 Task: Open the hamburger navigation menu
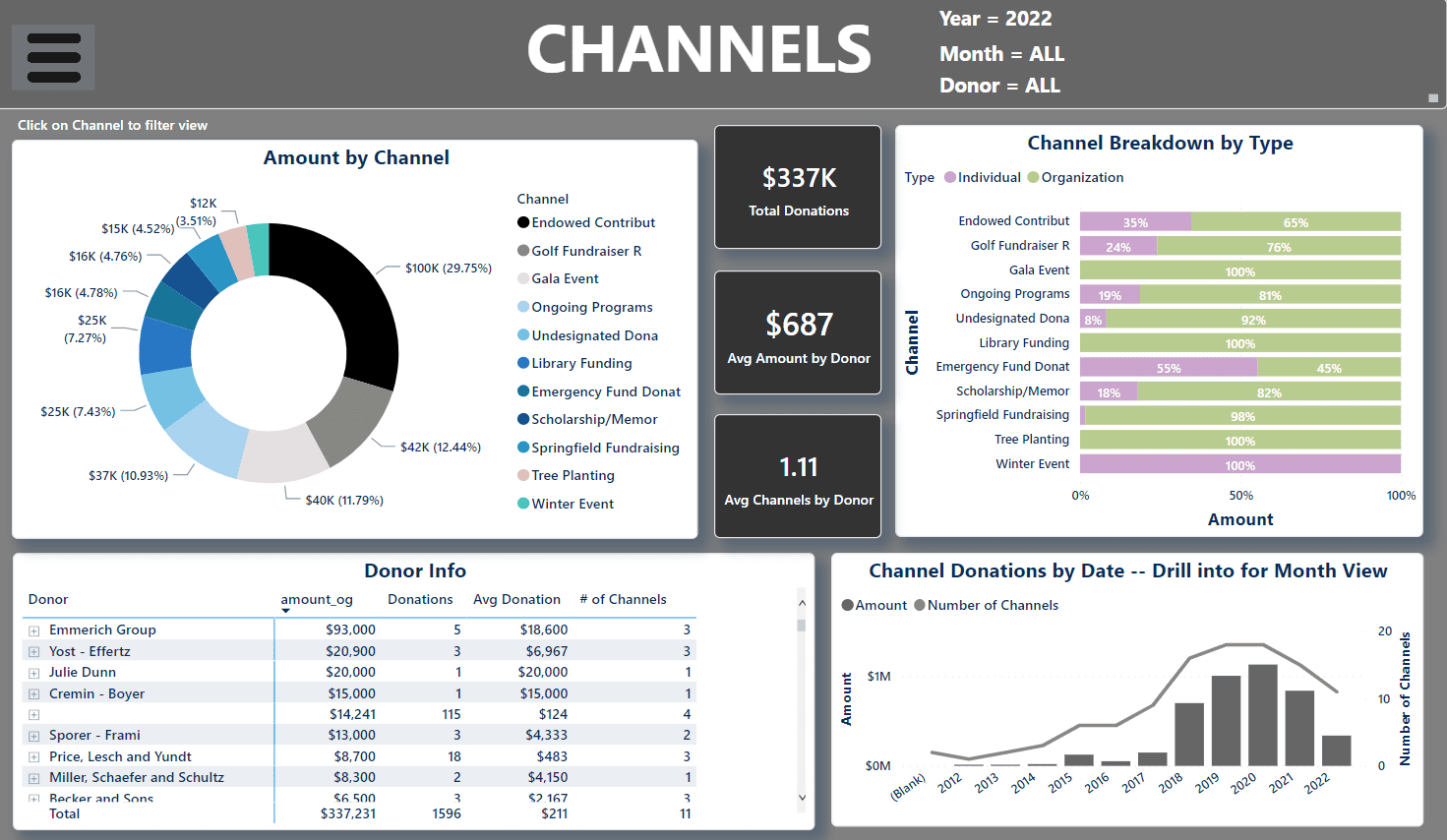pos(53,57)
